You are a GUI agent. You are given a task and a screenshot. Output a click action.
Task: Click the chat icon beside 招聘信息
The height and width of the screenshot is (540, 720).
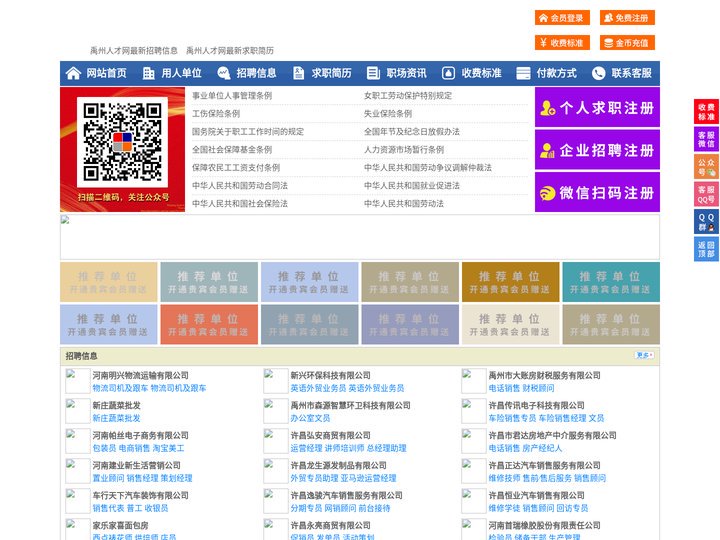224,73
